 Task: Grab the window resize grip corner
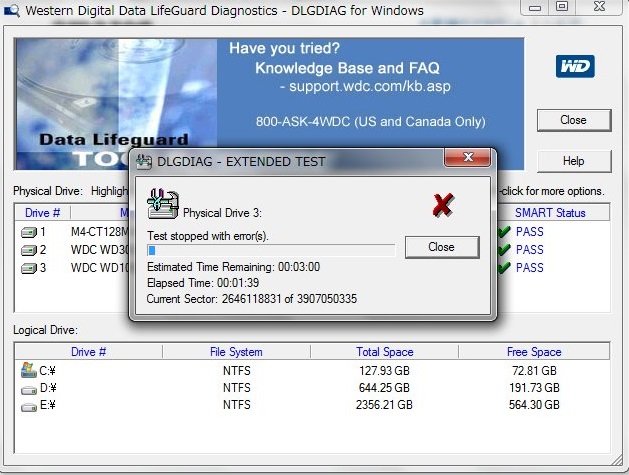(617, 461)
